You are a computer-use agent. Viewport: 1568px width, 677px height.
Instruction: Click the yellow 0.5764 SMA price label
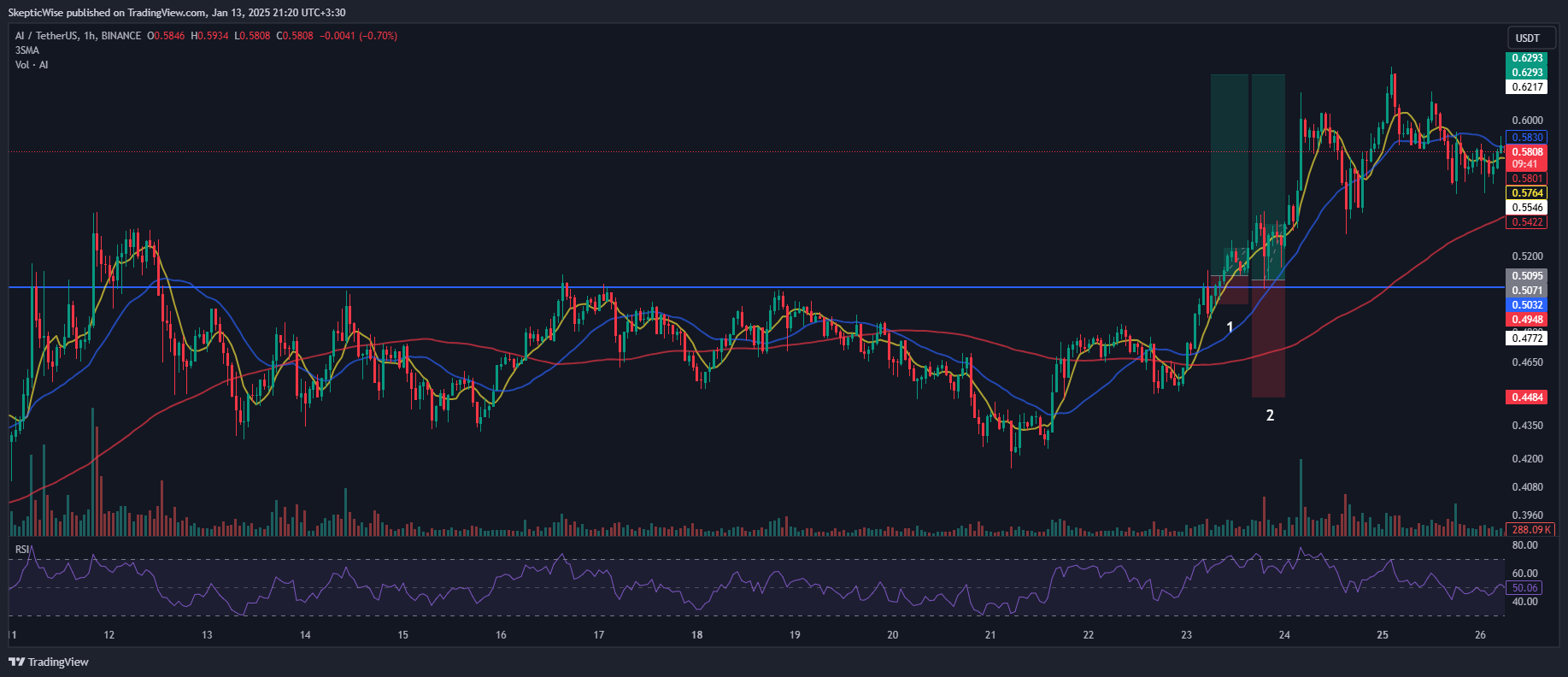coord(1527,193)
